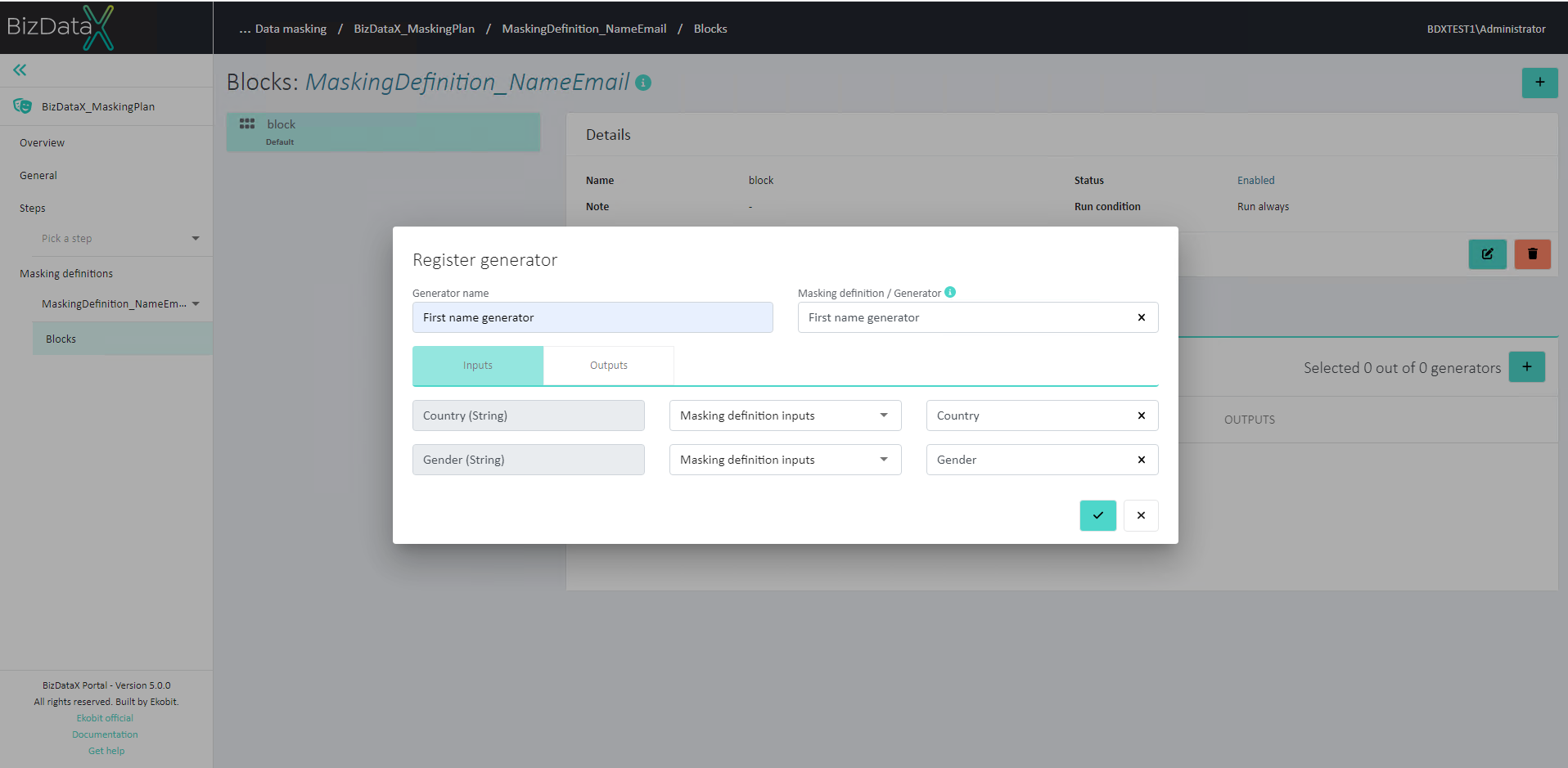
Task: Click Blocks breadcrumb
Action: [x=710, y=29]
